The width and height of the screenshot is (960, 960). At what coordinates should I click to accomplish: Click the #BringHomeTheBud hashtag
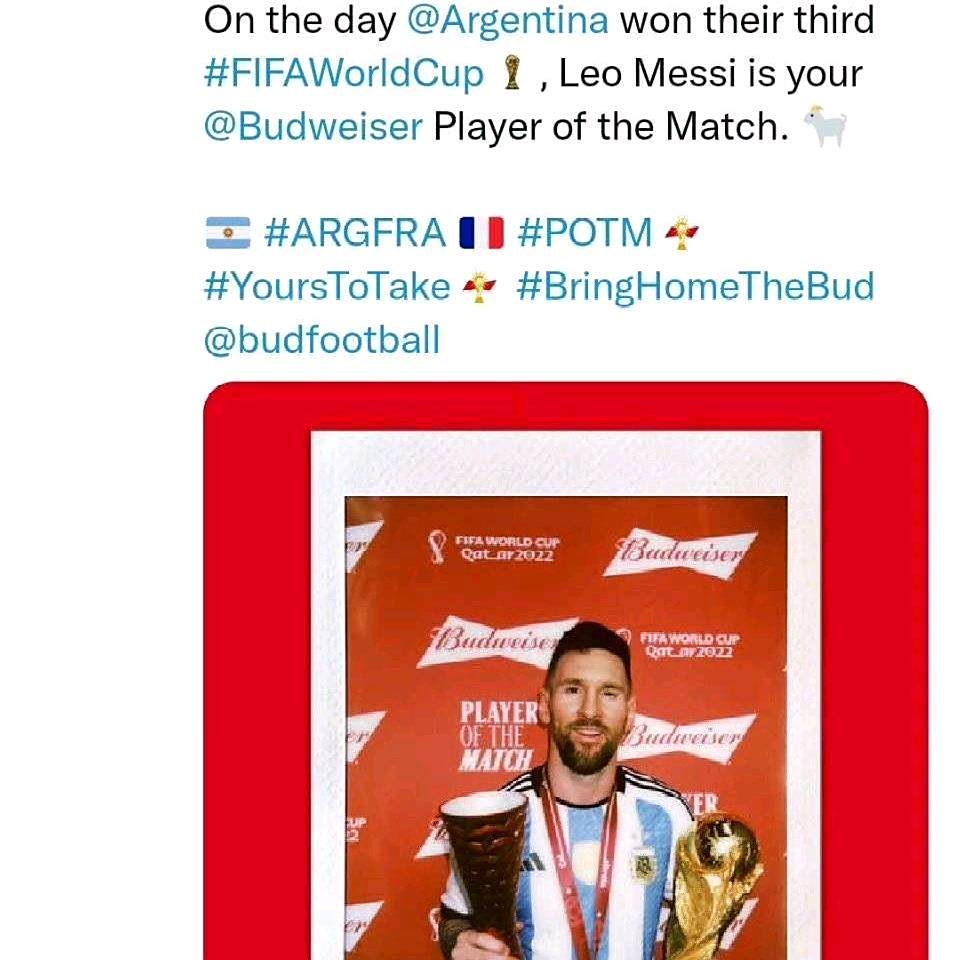pyautogui.click(x=695, y=287)
